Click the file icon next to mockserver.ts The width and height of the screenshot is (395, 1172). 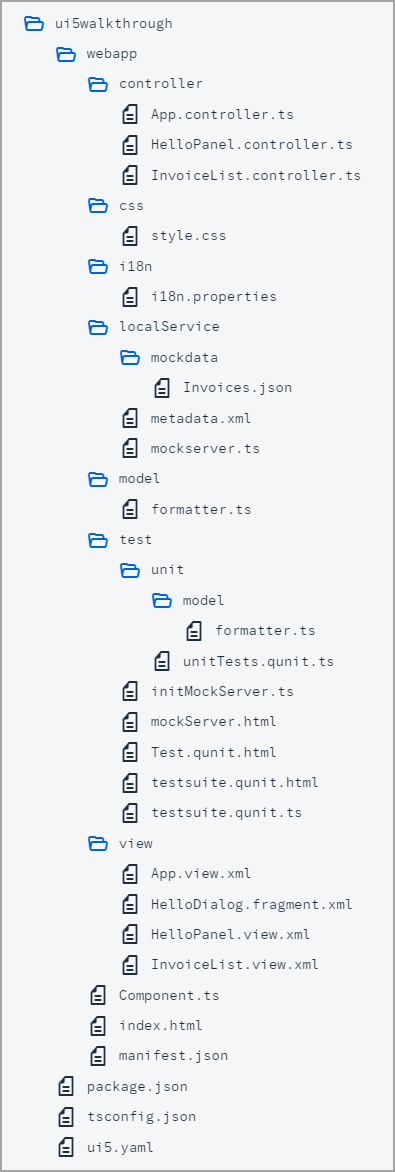pyautogui.click(x=130, y=448)
